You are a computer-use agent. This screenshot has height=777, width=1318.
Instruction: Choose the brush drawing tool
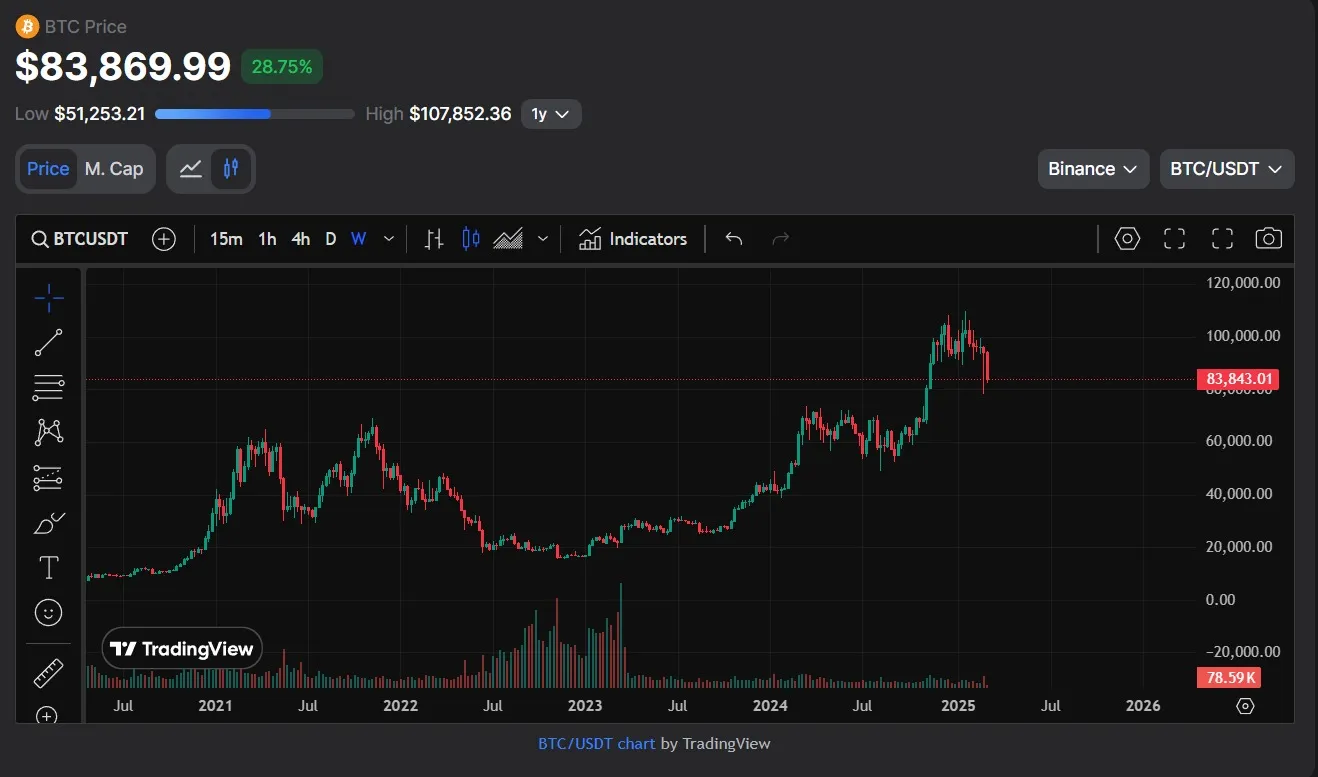(x=48, y=523)
